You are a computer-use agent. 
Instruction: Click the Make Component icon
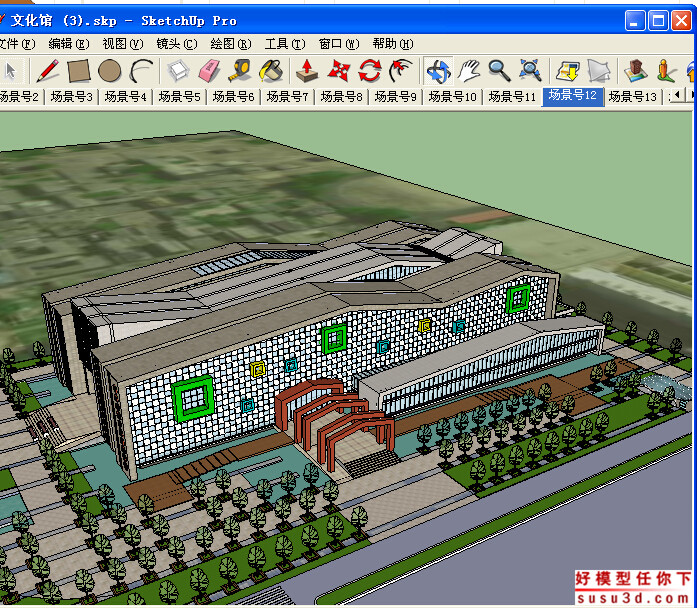coord(178,71)
